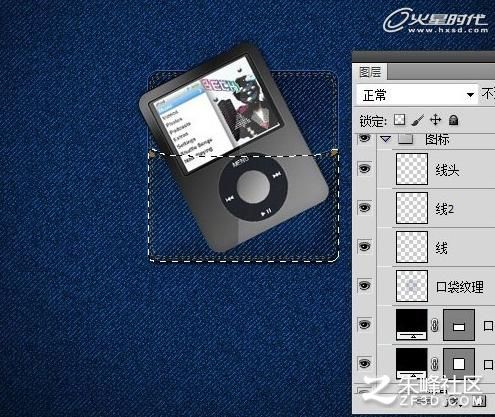Click the lock position move icon
495x417 pixels.
pos(436,120)
